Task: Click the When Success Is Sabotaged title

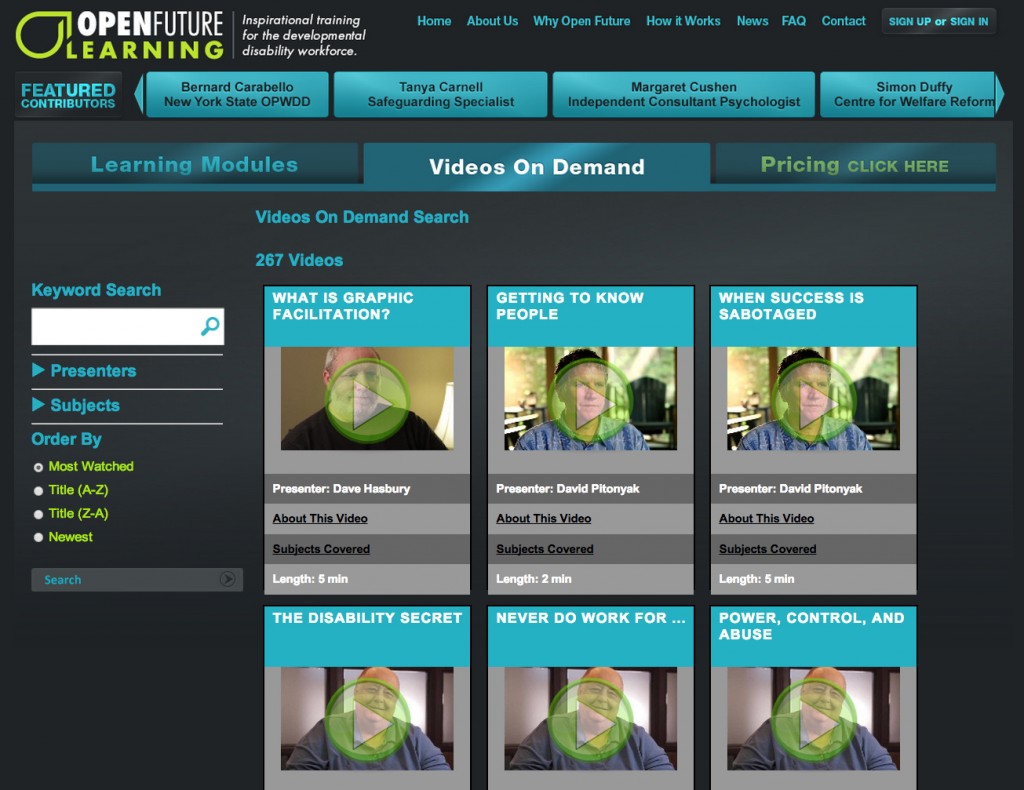Action: (x=791, y=306)
